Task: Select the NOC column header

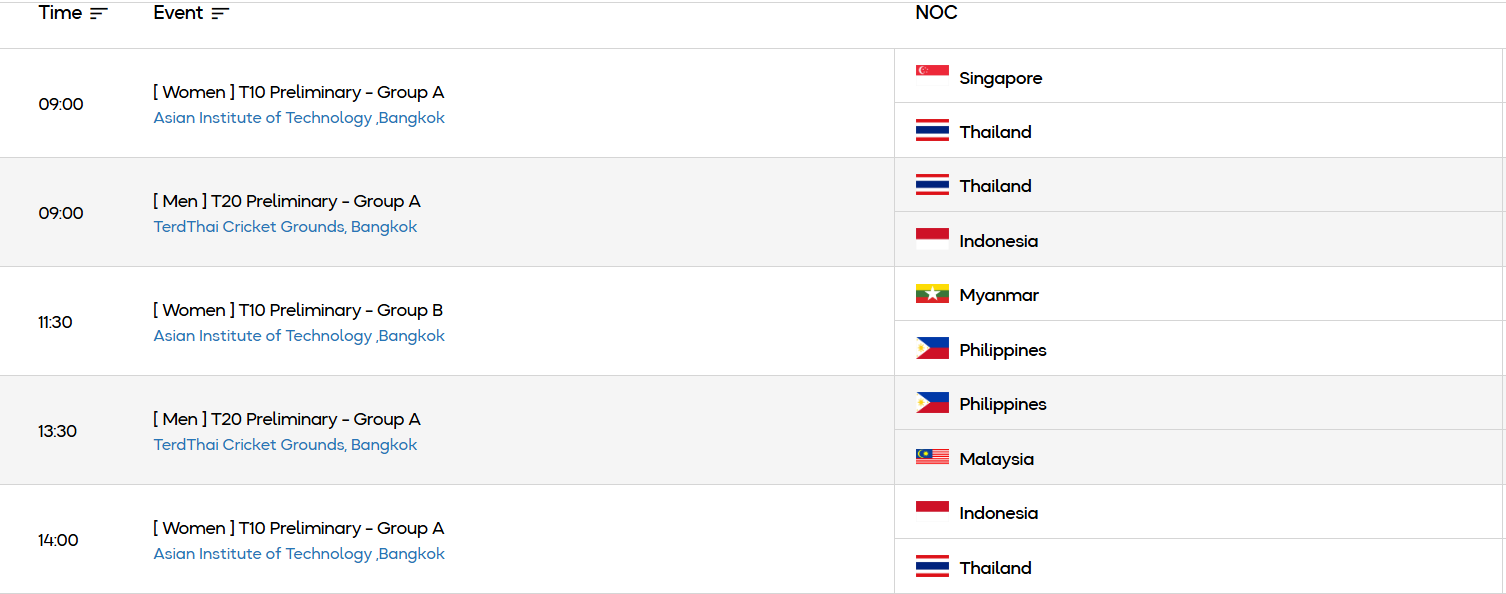Action: 934,13
